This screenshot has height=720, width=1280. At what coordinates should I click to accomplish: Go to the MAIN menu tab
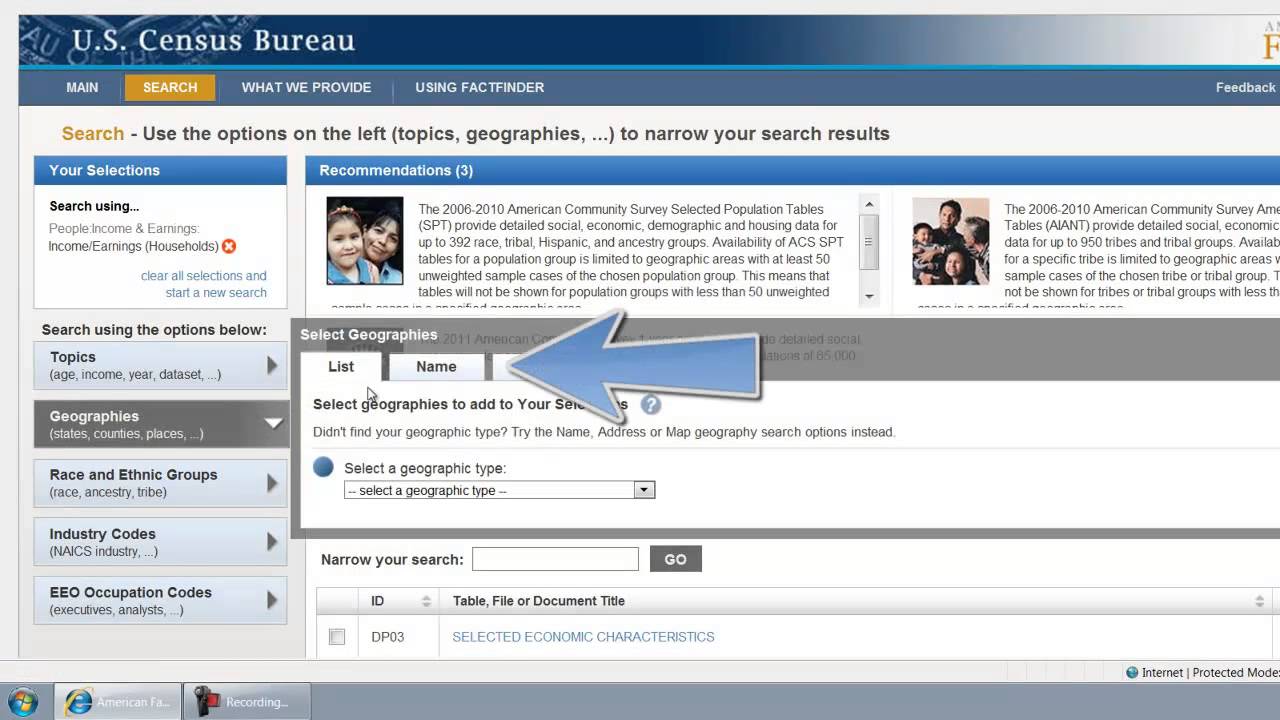coord(82,87)
